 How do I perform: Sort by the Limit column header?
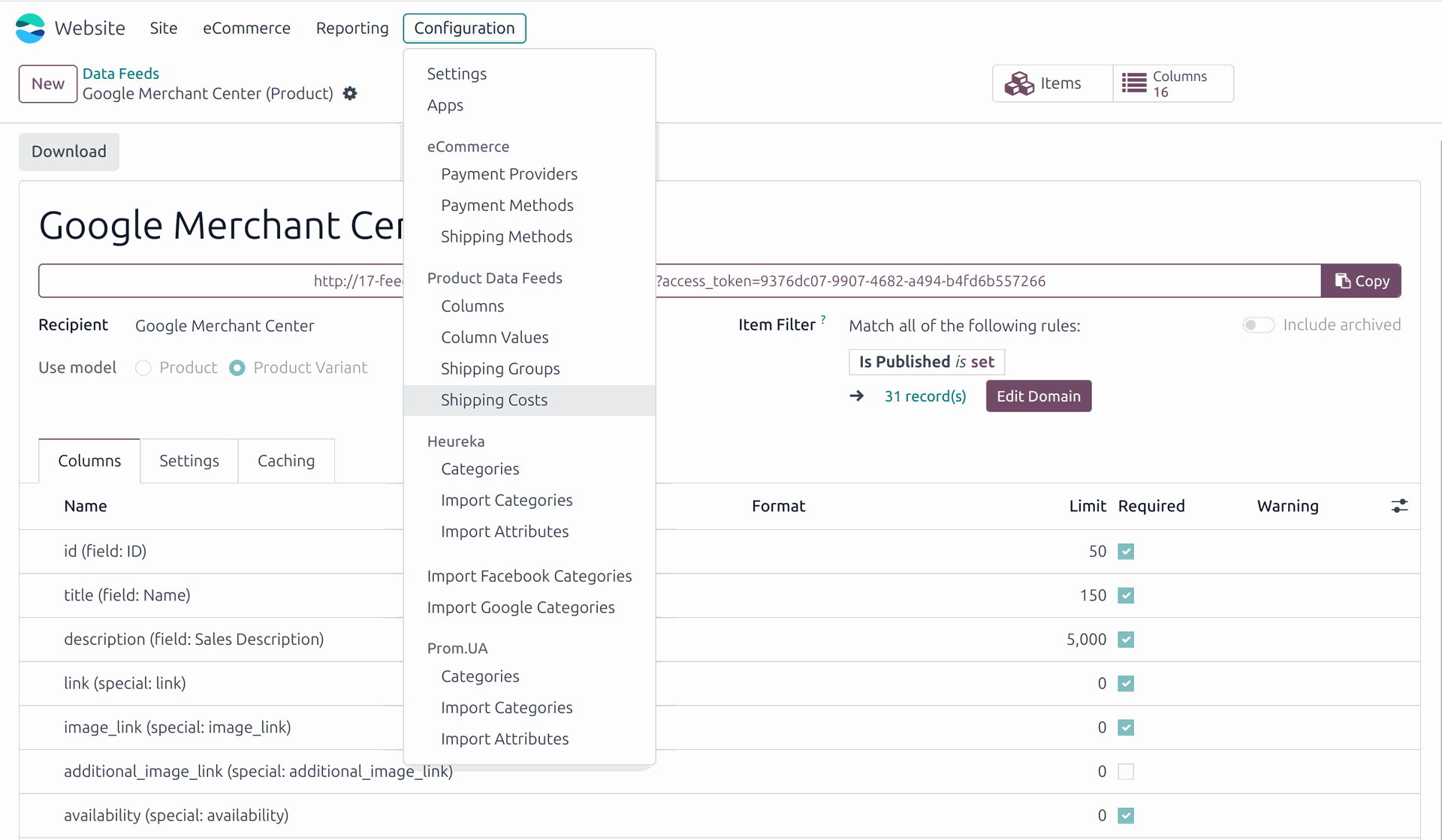[1088, 507]
